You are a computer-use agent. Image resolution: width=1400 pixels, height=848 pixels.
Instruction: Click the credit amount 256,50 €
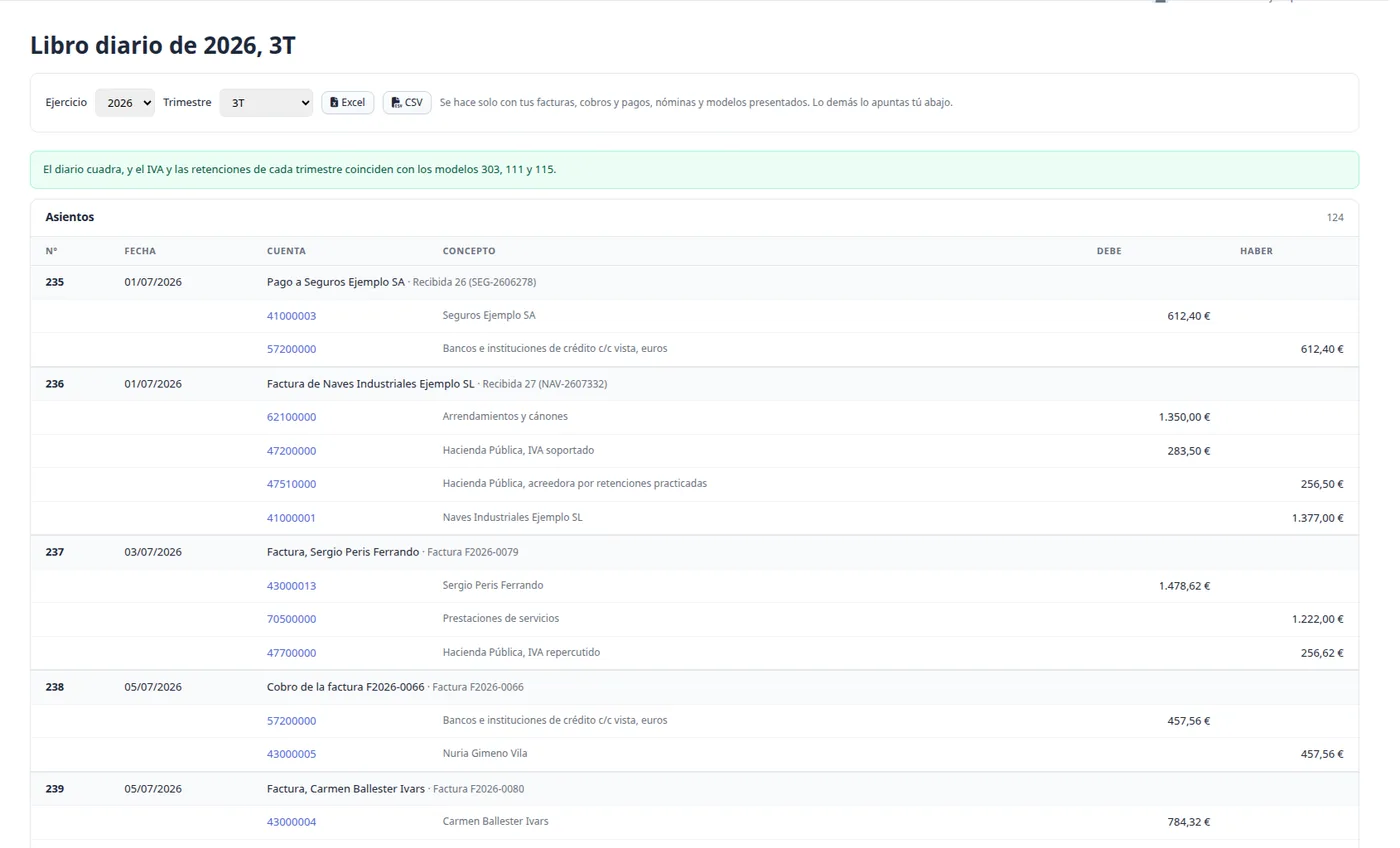point(1322,484)
